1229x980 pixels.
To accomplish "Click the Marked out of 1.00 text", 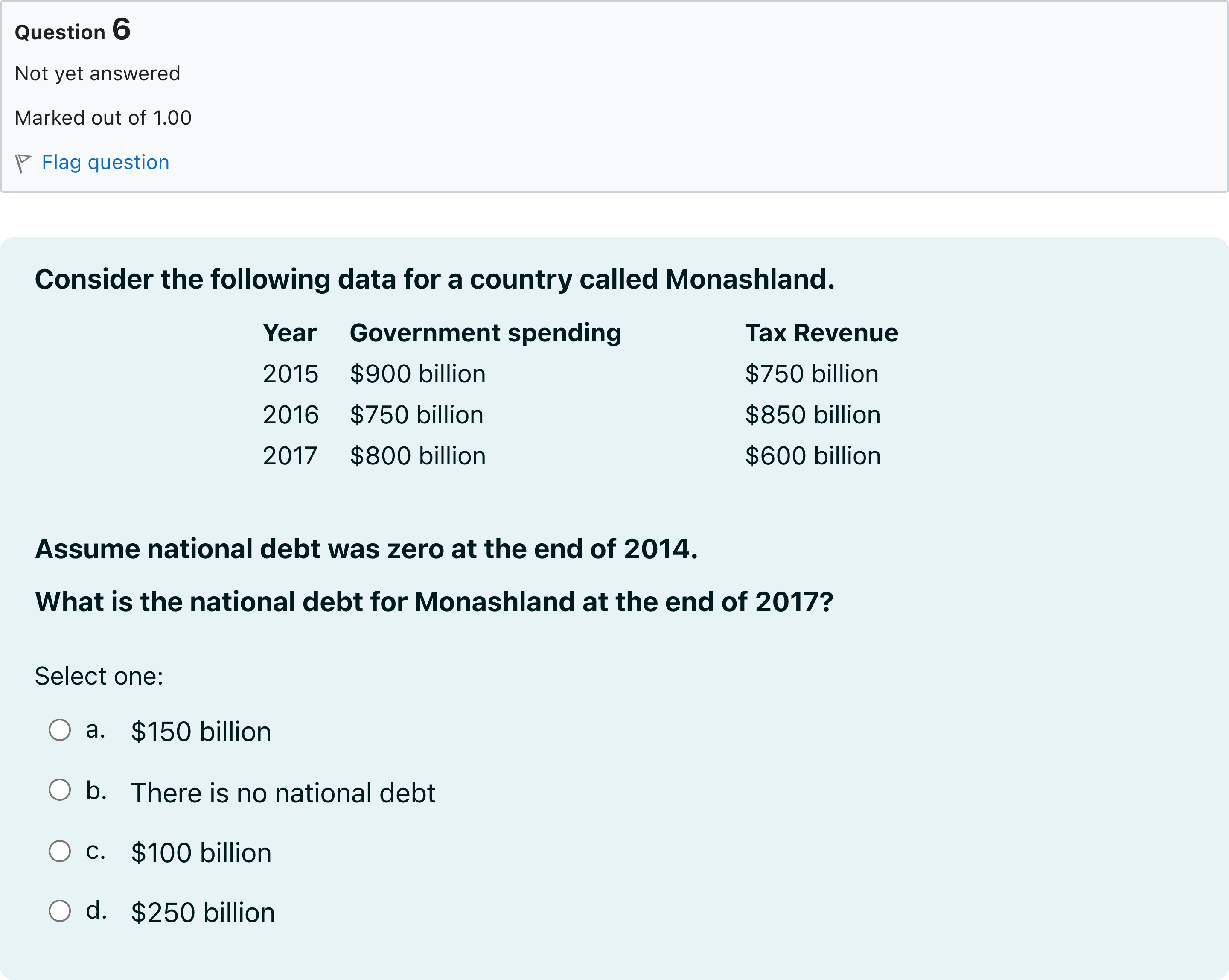I will 103,118.
